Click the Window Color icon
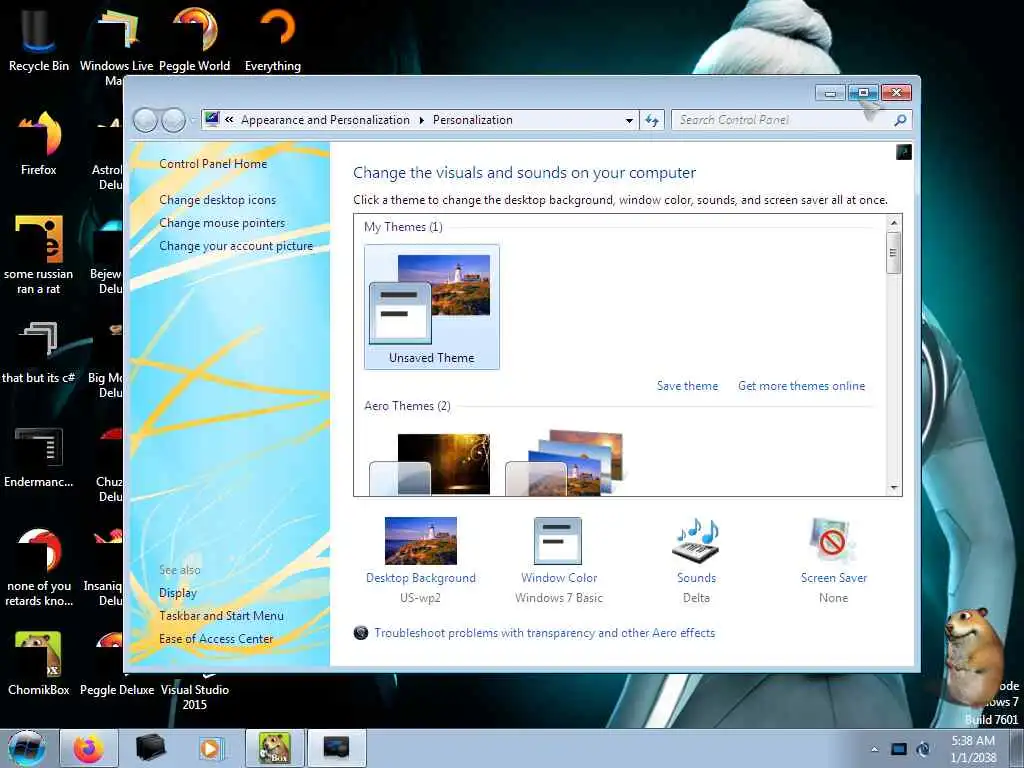Screen dimensions: 1024x768 (x=558, y=541)
